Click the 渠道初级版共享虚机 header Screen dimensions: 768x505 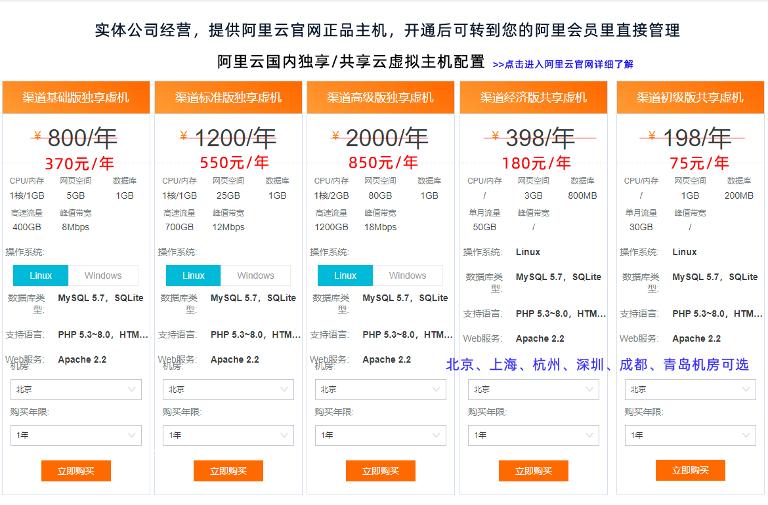point(690,97)
